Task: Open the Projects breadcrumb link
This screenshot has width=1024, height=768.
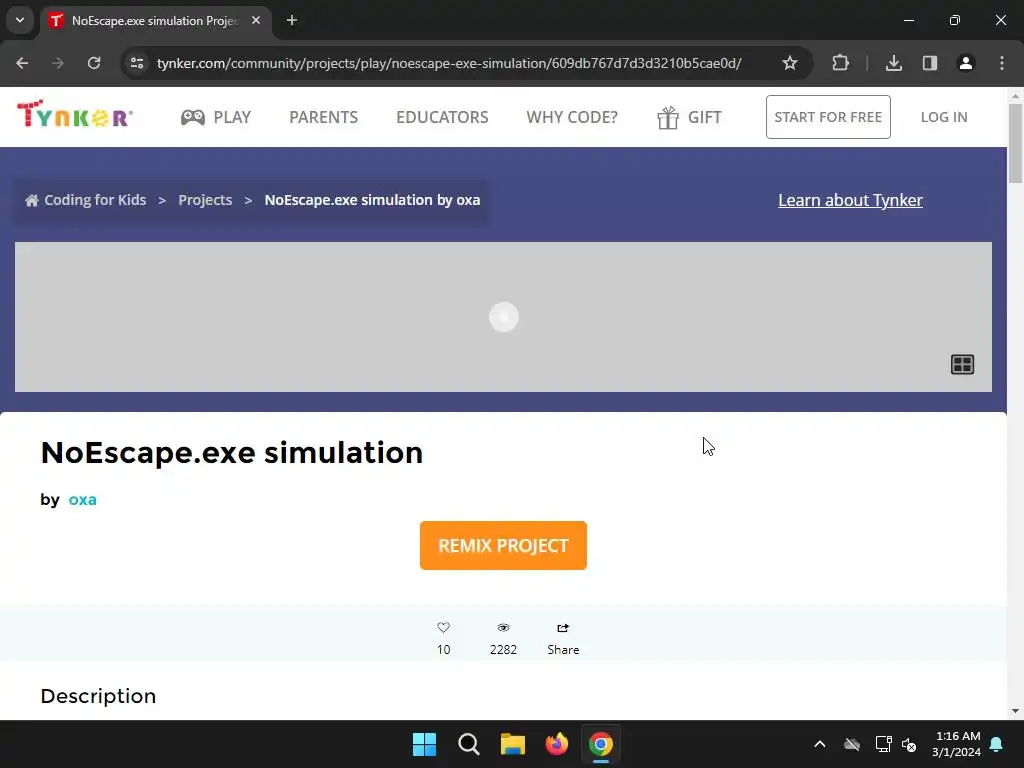Action: click(x=205, y=200)
